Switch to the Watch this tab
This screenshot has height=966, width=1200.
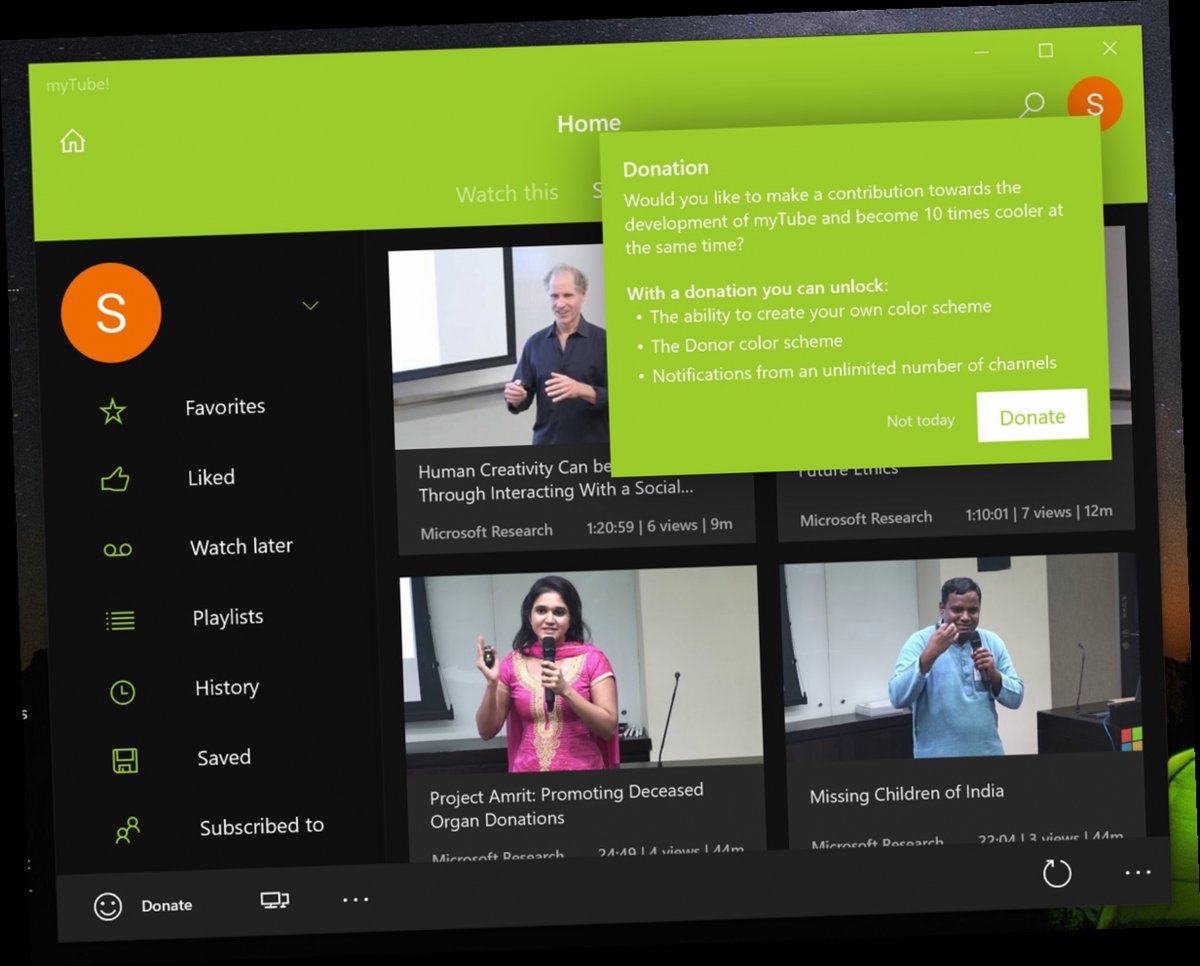click(507, 193)
